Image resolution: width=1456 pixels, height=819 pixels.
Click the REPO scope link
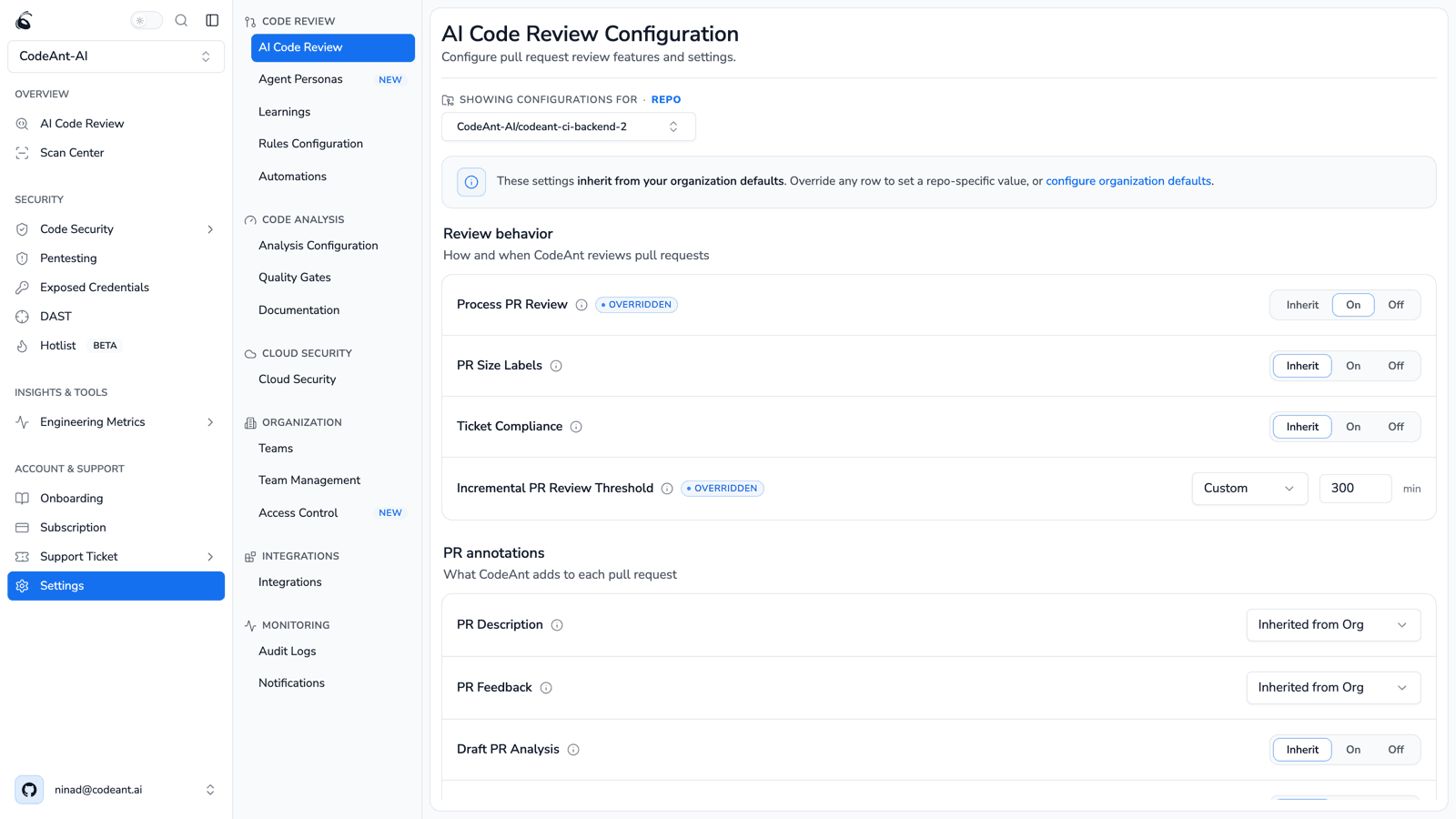[x=666, y=100]
